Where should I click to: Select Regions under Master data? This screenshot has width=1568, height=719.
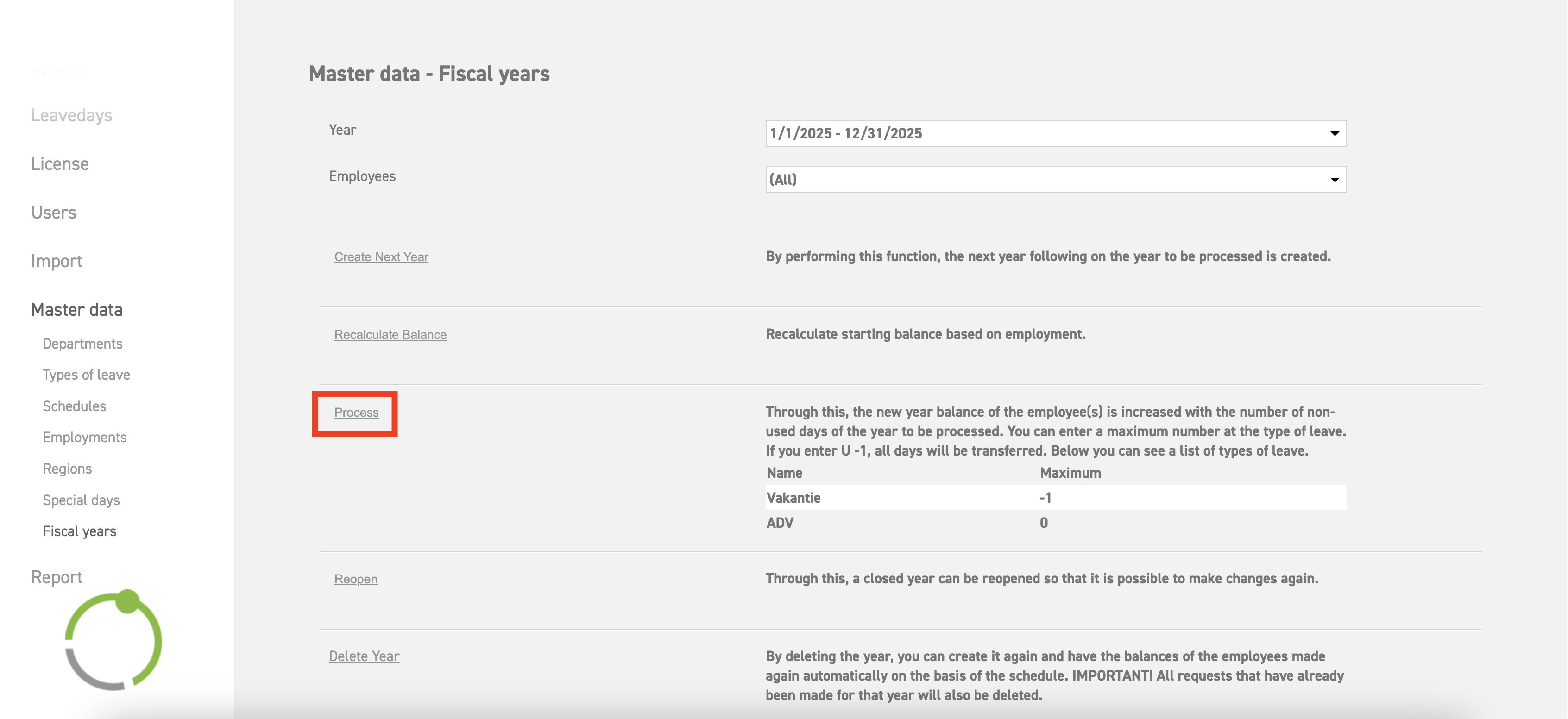67,469
